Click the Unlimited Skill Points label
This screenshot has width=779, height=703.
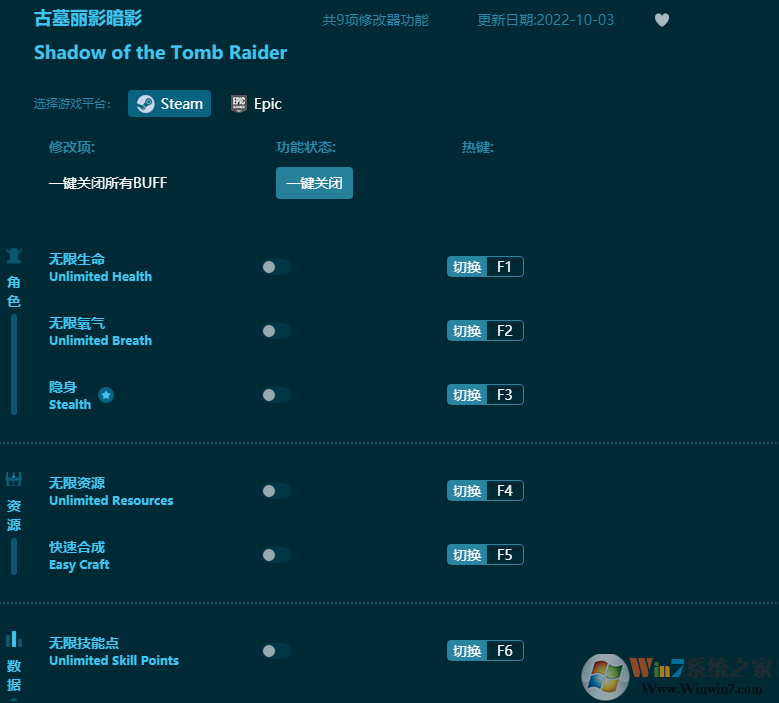[114, 661]
